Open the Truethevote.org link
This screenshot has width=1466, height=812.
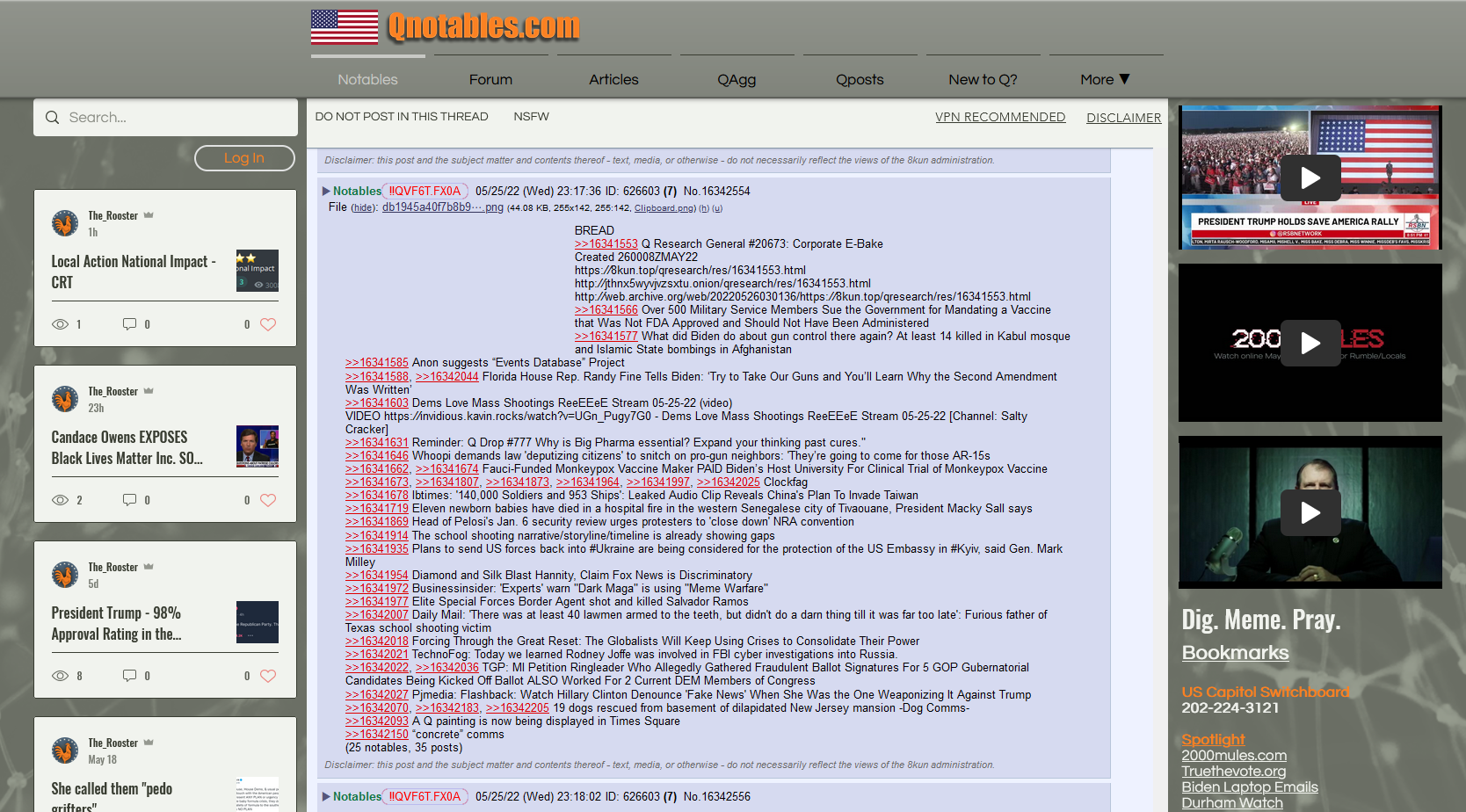1233,772
